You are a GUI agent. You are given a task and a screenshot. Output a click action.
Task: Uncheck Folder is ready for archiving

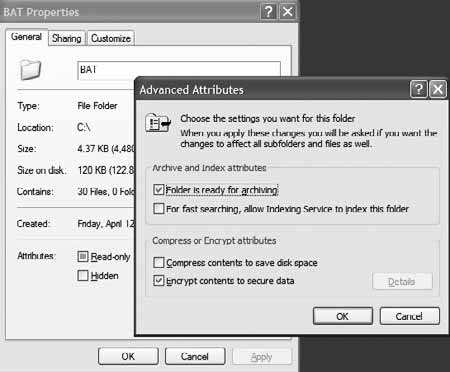point(159,190)
